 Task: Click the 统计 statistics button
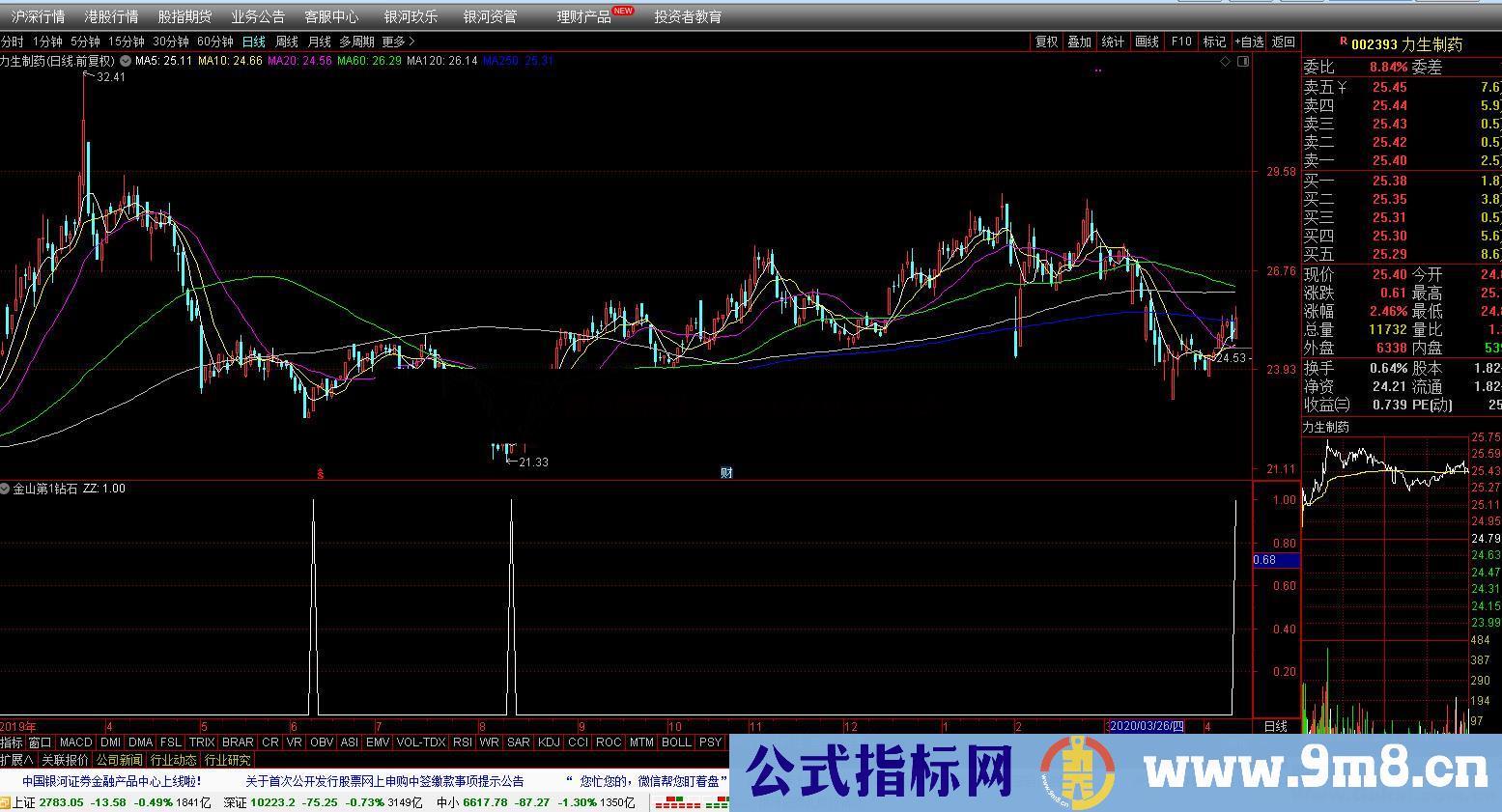tap(1114, 42)
